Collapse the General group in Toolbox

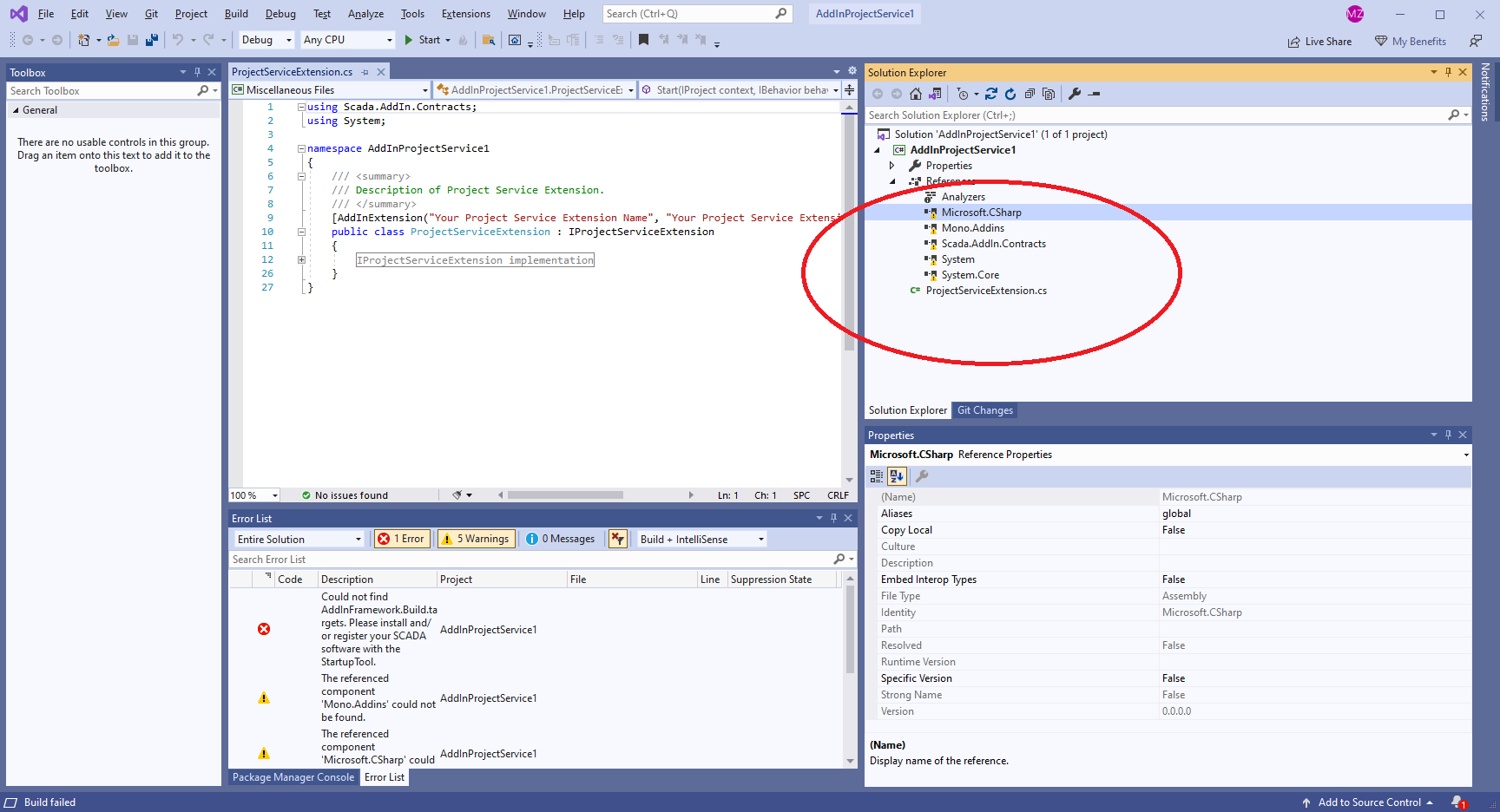click(16, 110)
